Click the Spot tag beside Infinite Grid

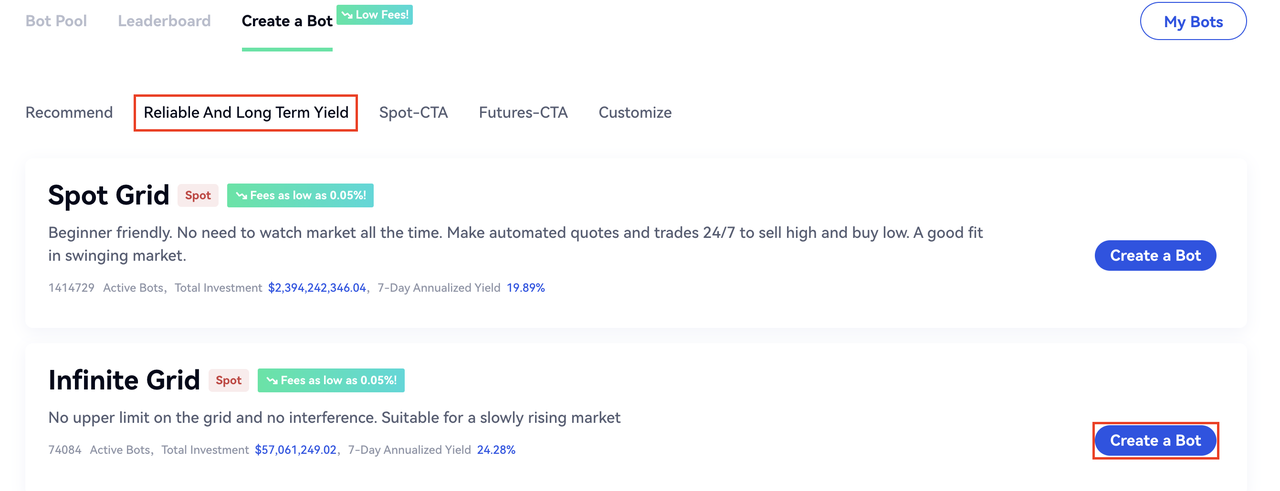229,380
